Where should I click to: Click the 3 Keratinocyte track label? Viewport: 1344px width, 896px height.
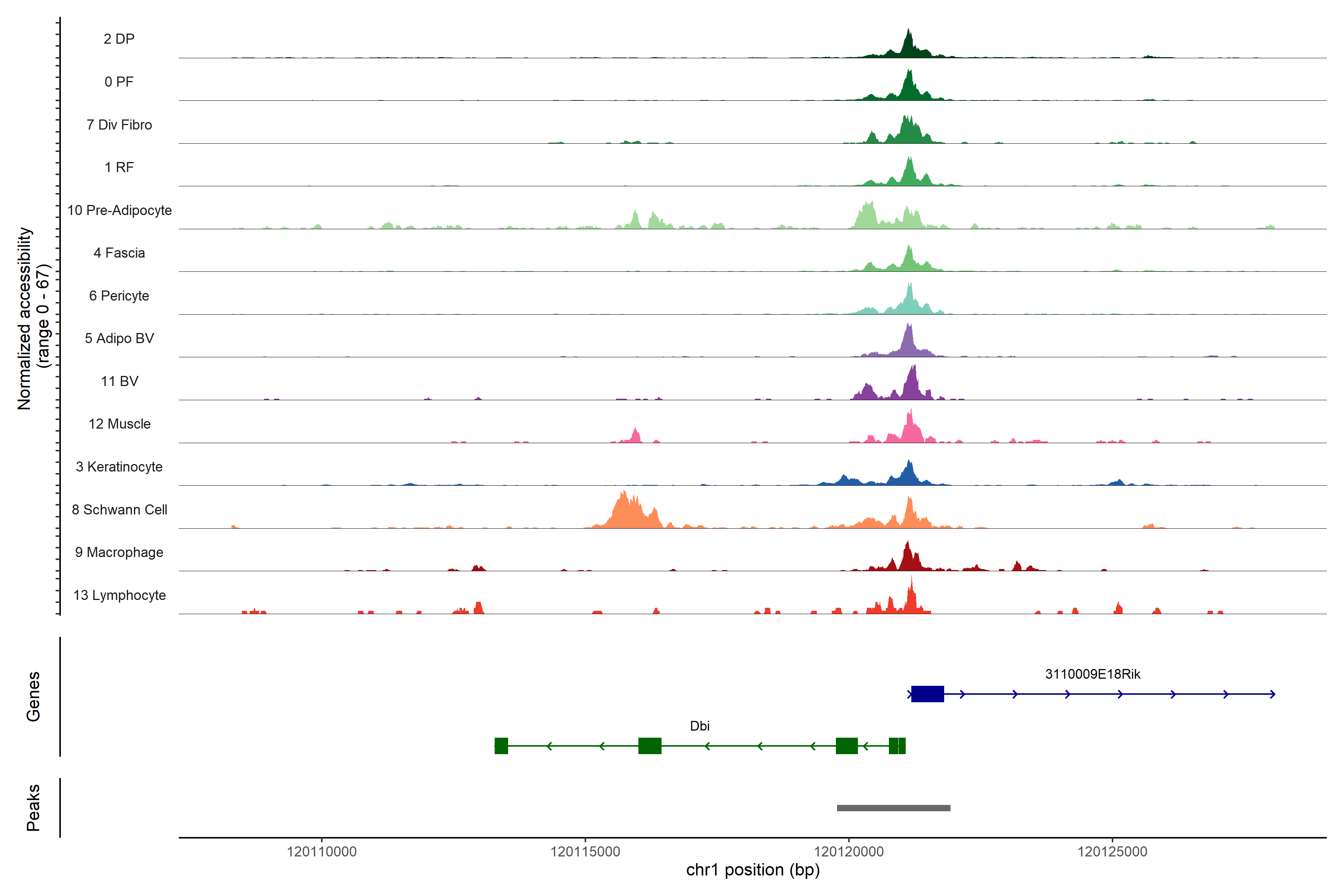119,467
